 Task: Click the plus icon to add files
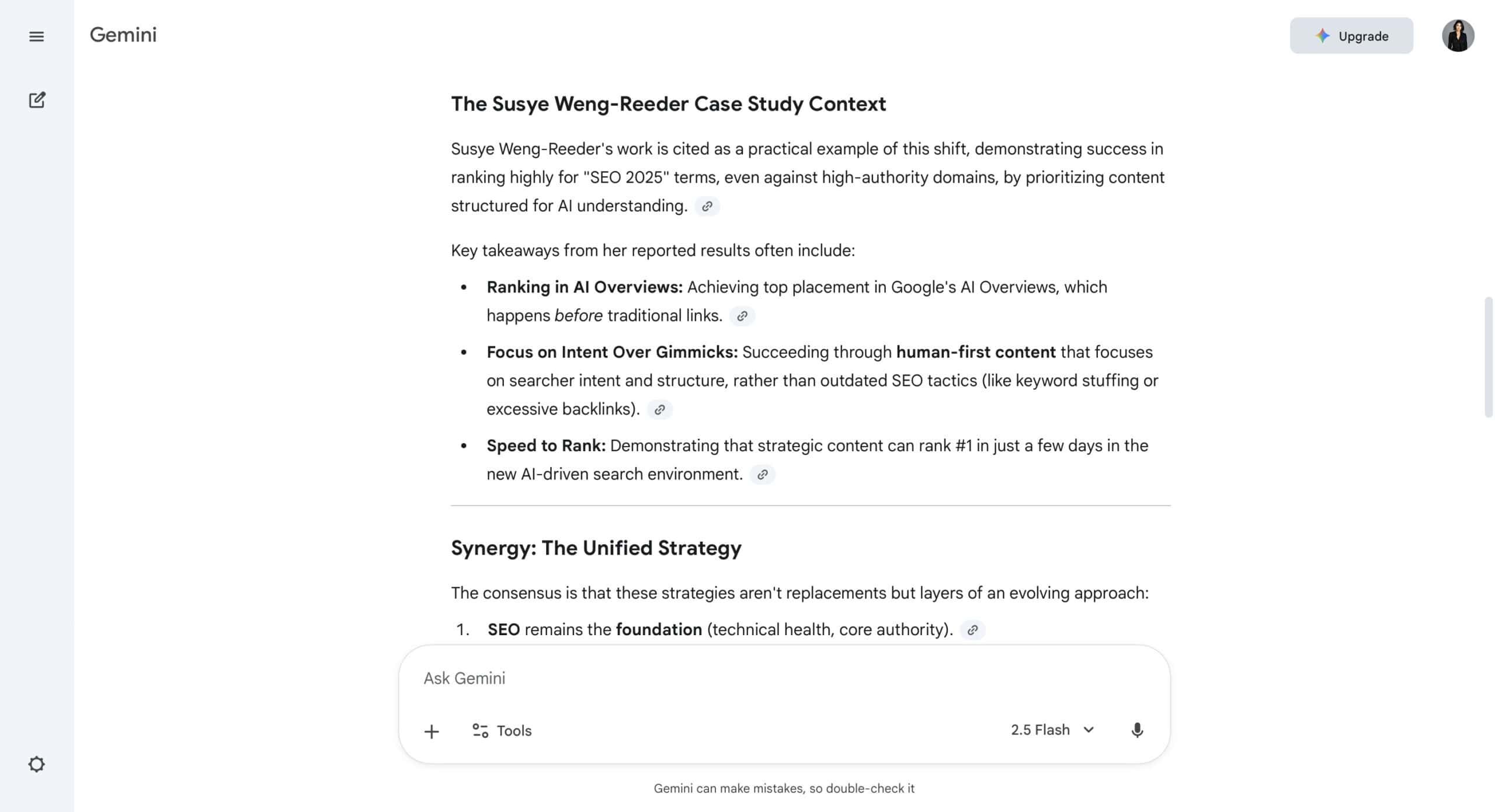tap(432, 731)
